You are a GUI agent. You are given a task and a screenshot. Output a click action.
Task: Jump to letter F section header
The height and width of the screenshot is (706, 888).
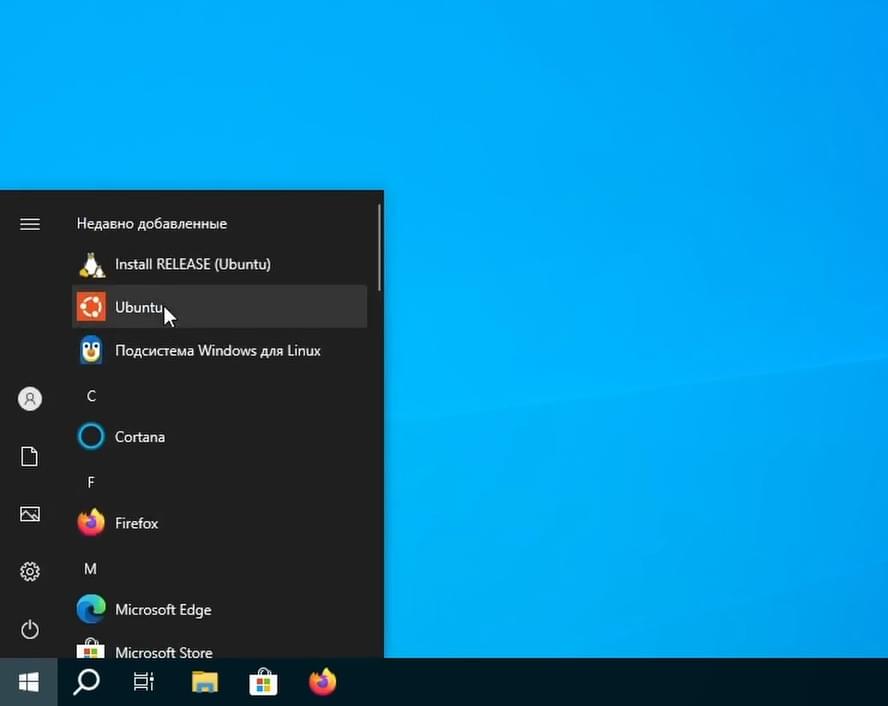click(x=91, y=482)
